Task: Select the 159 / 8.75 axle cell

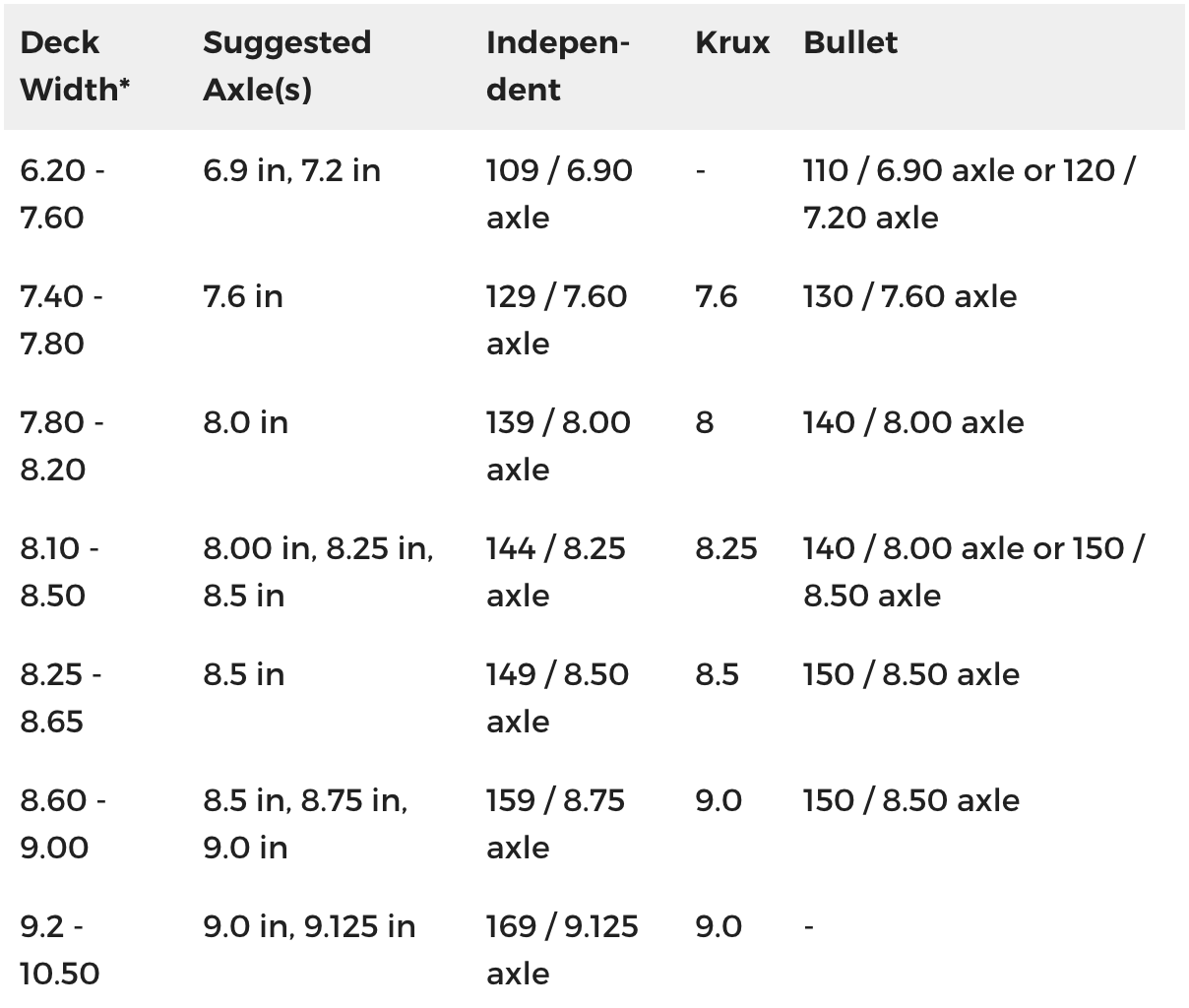Action: pyautogui.click(x=555, y=824)
